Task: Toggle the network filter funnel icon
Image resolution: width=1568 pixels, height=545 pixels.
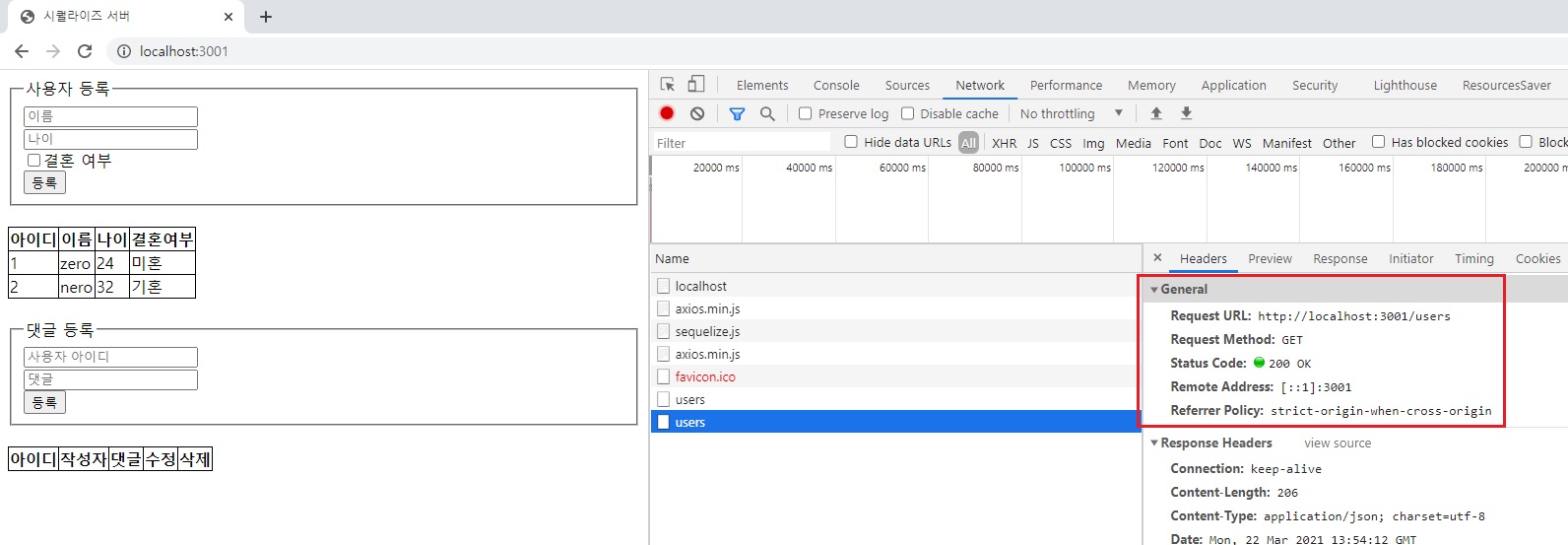Action: [x=737, y=113]
